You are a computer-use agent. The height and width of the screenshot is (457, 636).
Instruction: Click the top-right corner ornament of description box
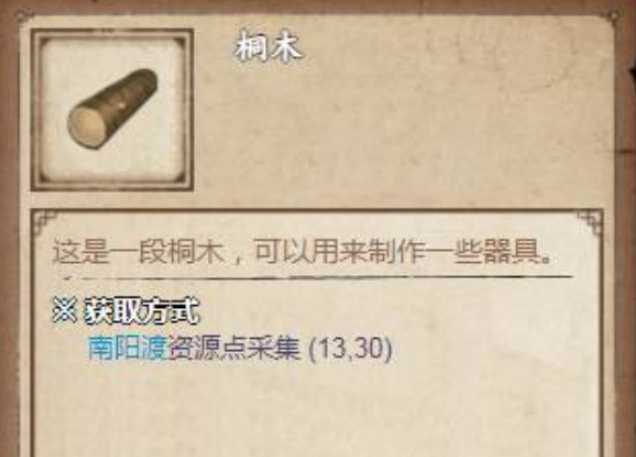click(x=590, y=222)
